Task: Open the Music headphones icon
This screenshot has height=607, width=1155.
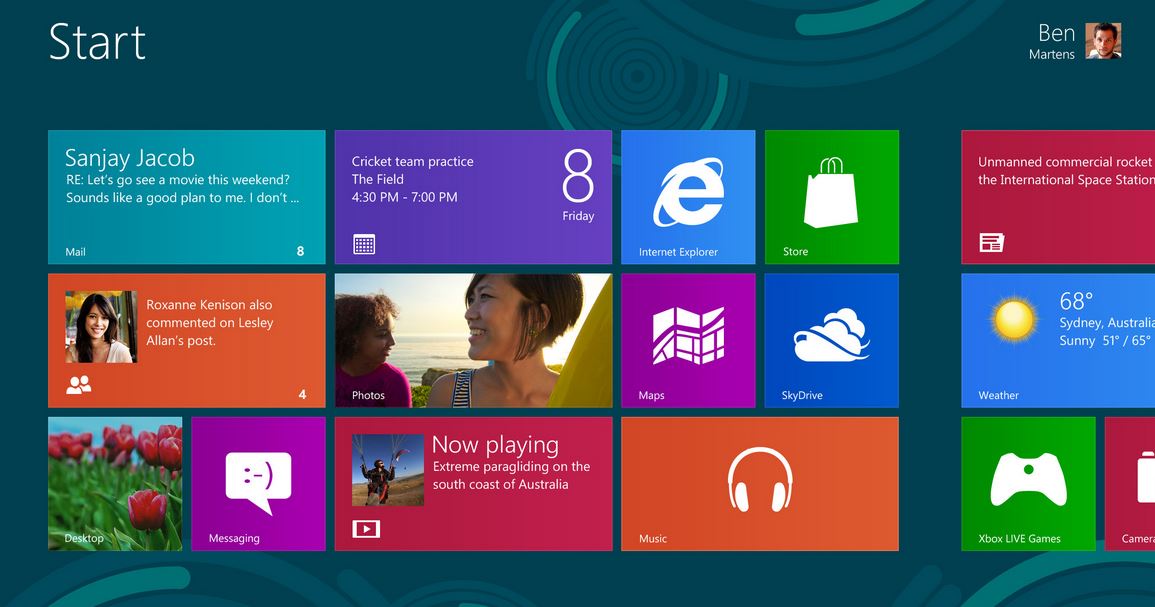Action: [x=760, y=479]
